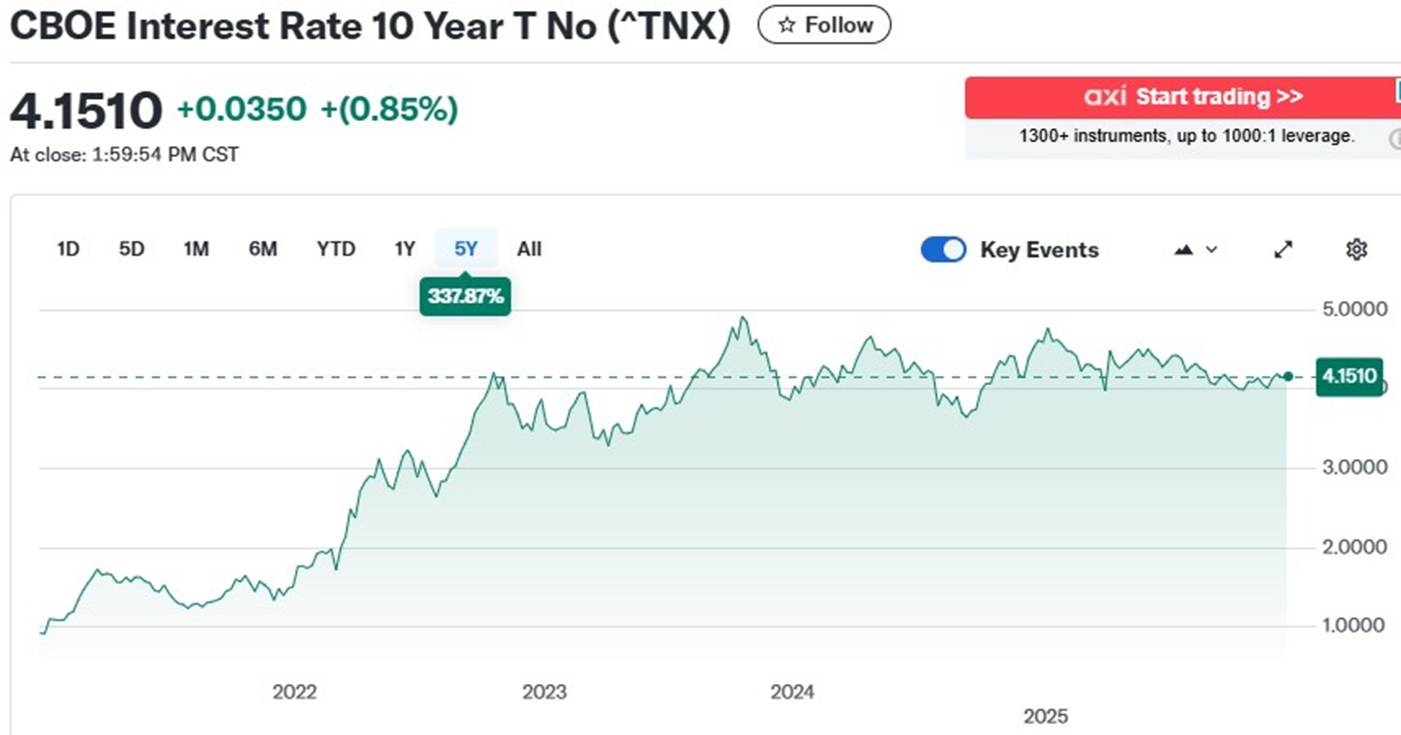
Task: Click the CBOE Interest Rate ticker title
Action: [x=370, y=27]
